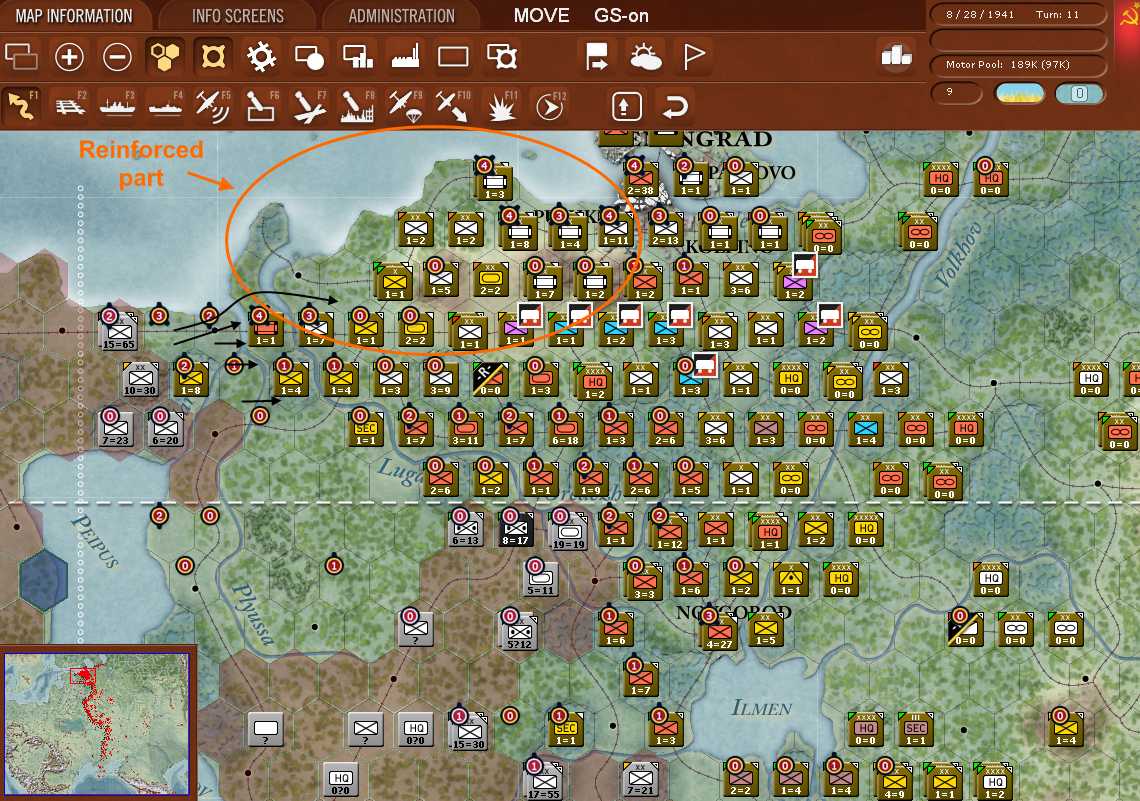The height and width of the screenshot is (801, 1140).
Task: Click the date and Turn 11 display
Action: coord(1018,15)
